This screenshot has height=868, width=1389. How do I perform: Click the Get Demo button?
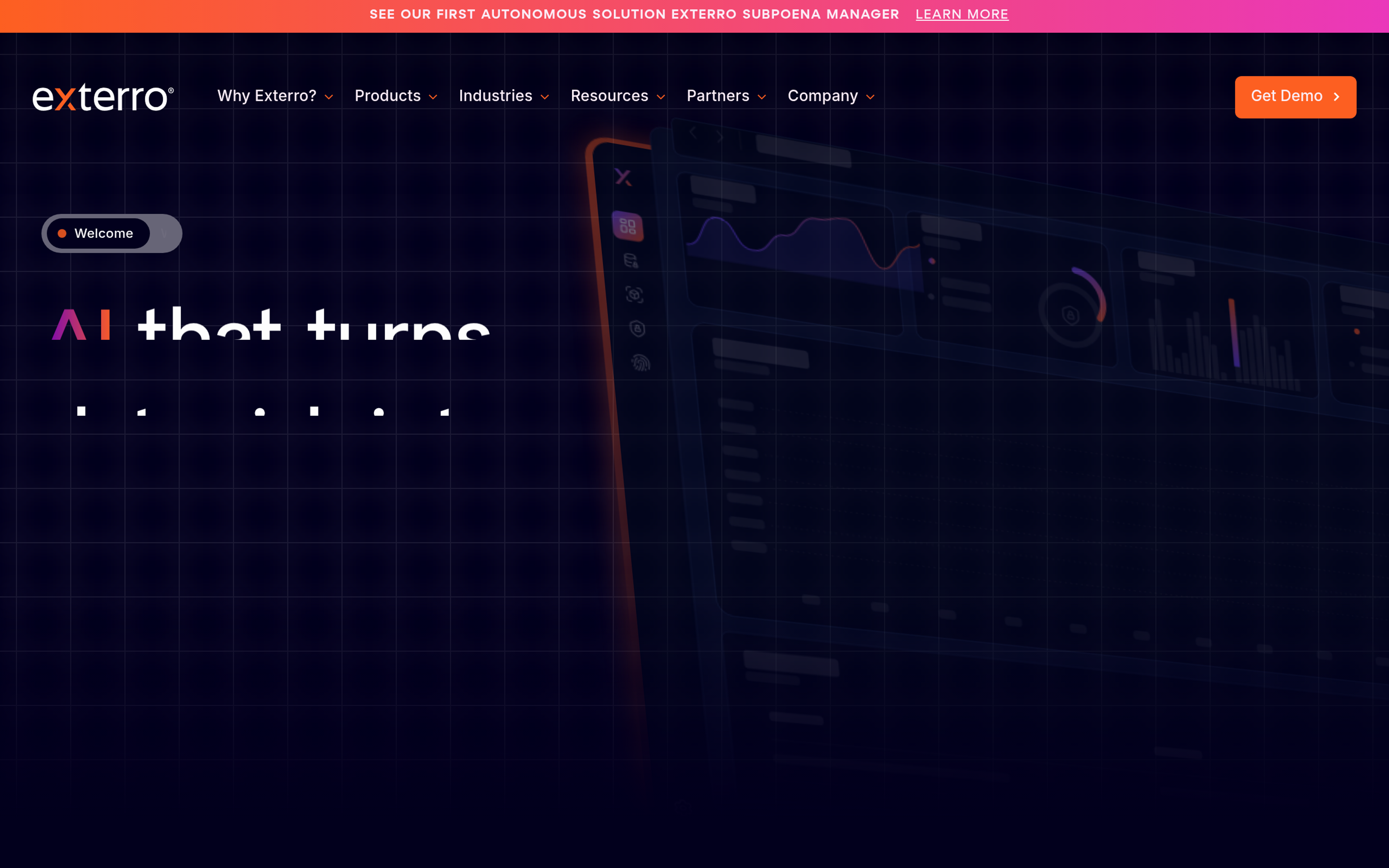point(1295,97)
